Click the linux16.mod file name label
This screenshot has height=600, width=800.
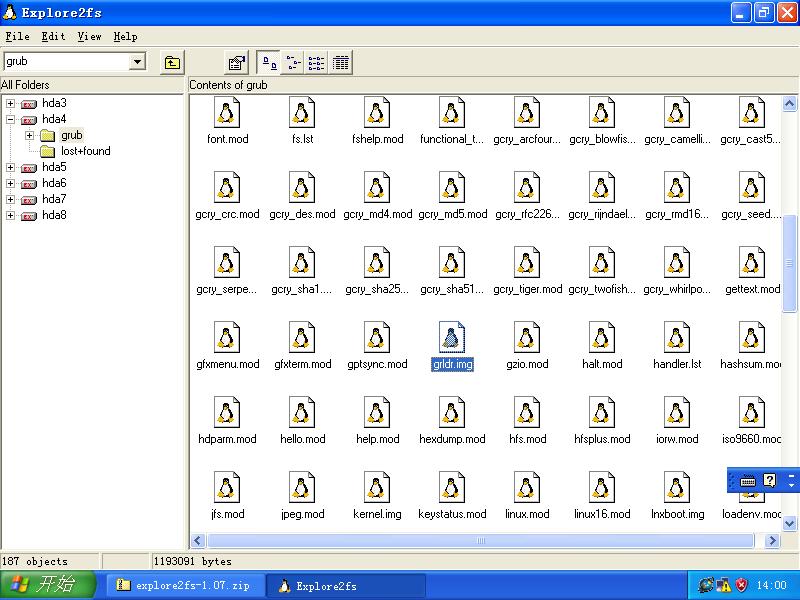point(602,514)
